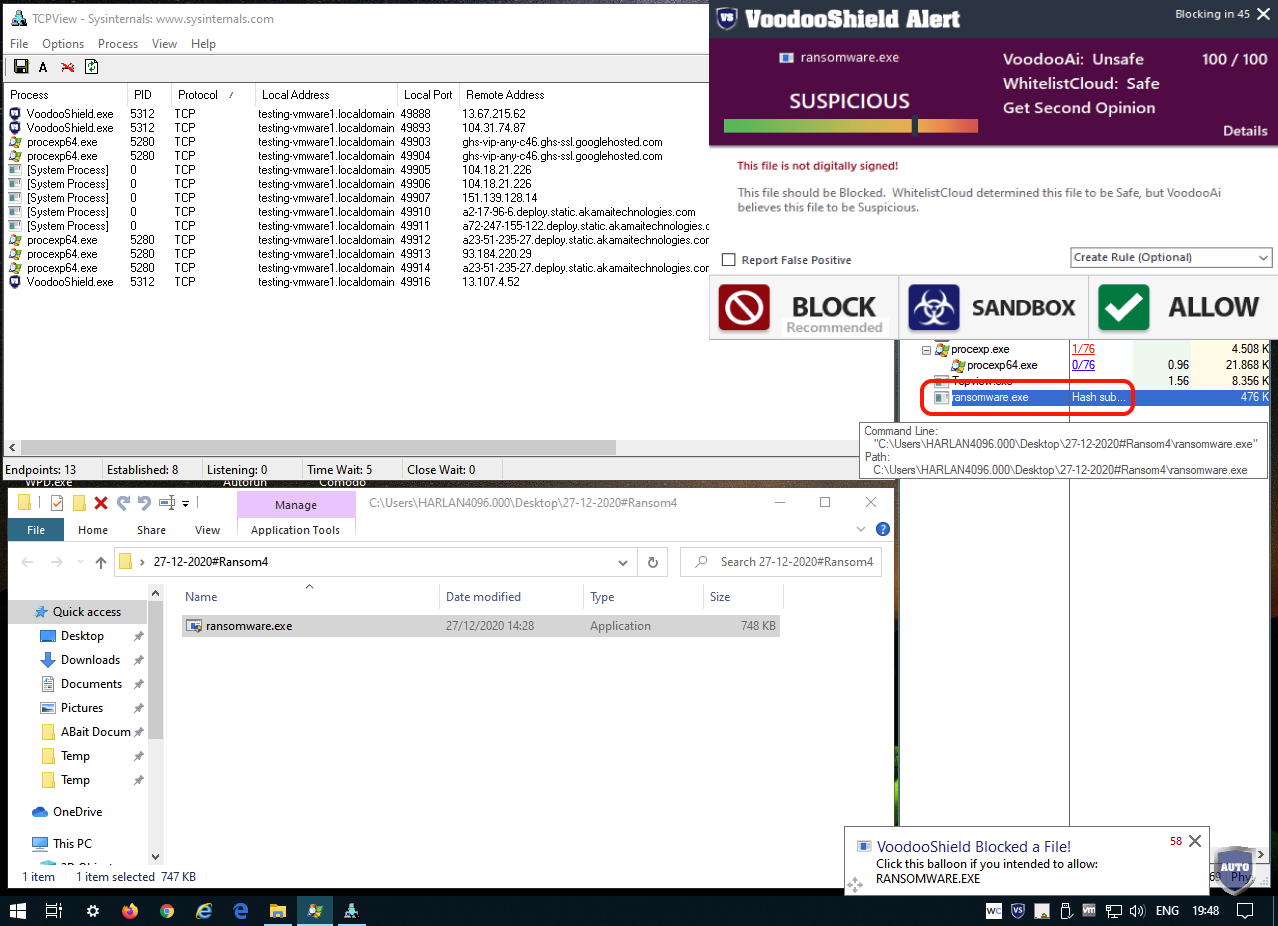This screenshot has height=926, width=1278.
Task: Open the Customize Quick Access Toolbar dropdown arrow
Action: point(185,503)
